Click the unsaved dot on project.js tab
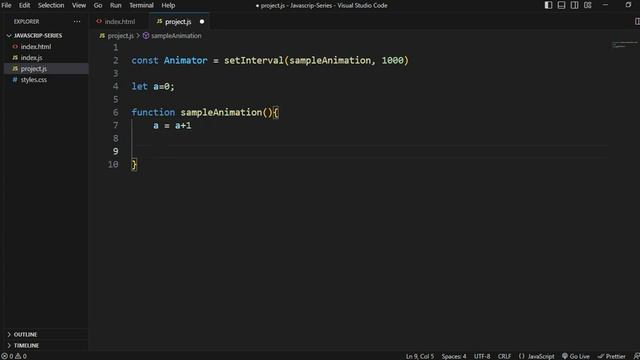The width and height of the screenshot is (640, 360). [x=202, y=22]
